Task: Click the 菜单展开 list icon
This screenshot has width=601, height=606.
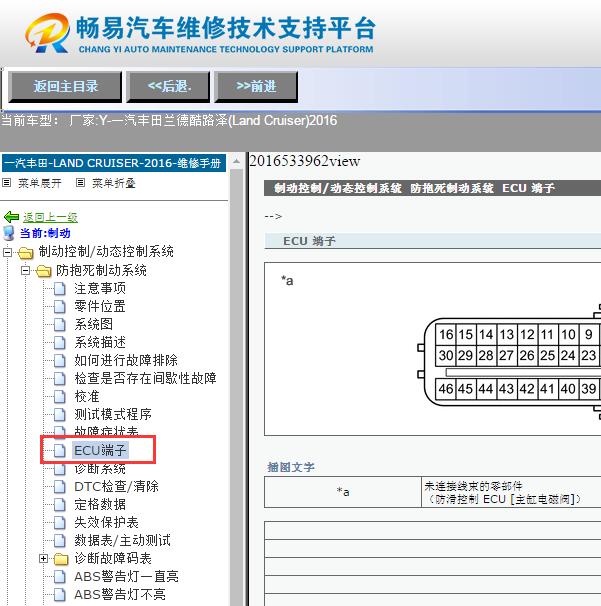Action: click(7, 182)
